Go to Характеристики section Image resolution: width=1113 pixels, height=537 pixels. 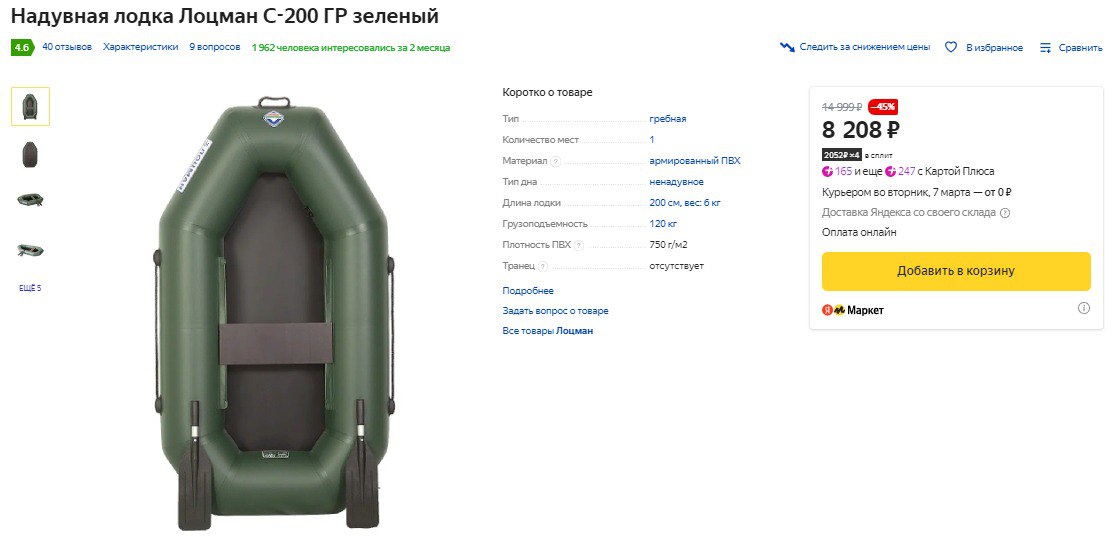tap(141, 48)
